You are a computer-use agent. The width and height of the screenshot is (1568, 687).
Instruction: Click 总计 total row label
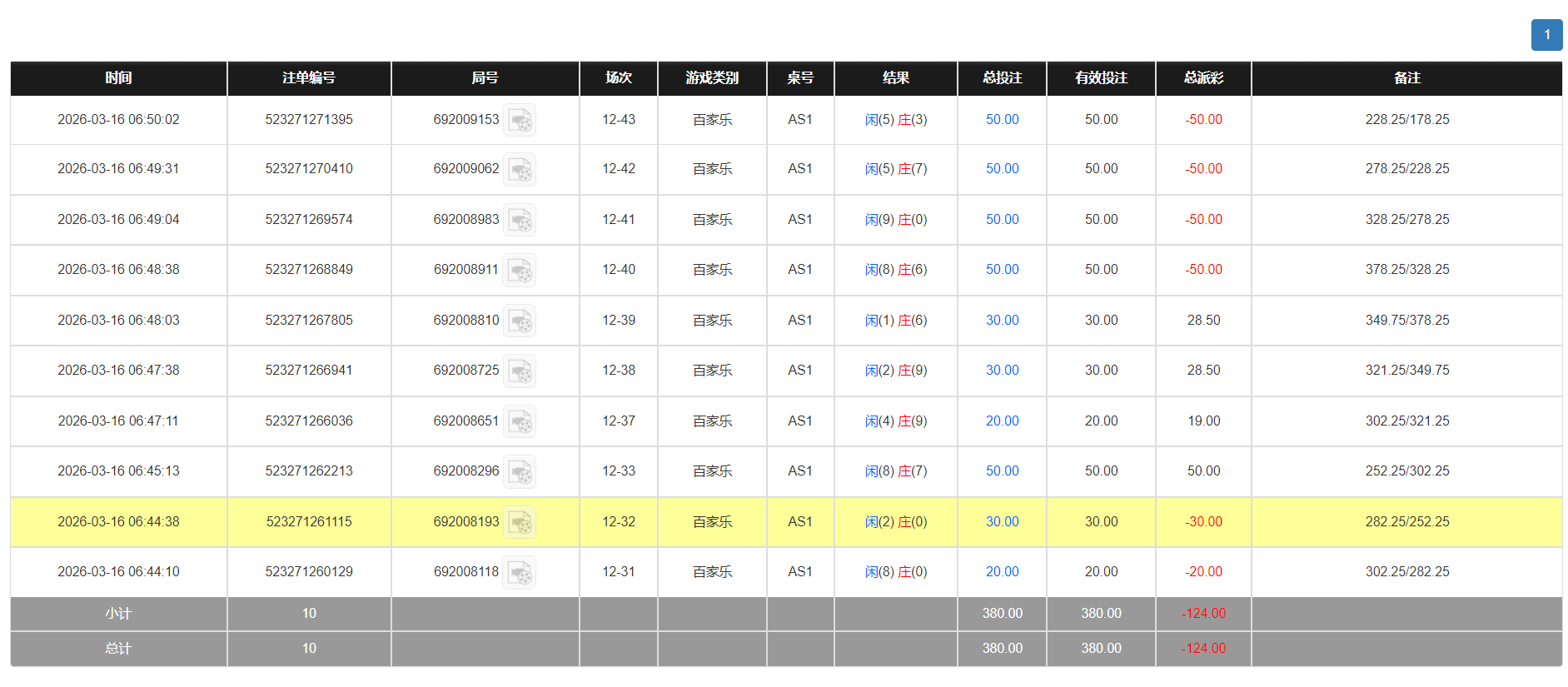118,649
